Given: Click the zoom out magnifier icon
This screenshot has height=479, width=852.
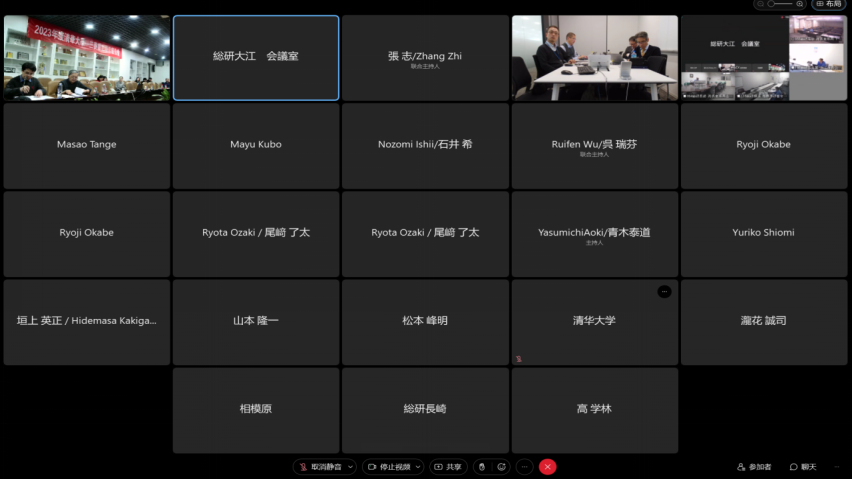Looking at the screenshot, I should [761, 4].
